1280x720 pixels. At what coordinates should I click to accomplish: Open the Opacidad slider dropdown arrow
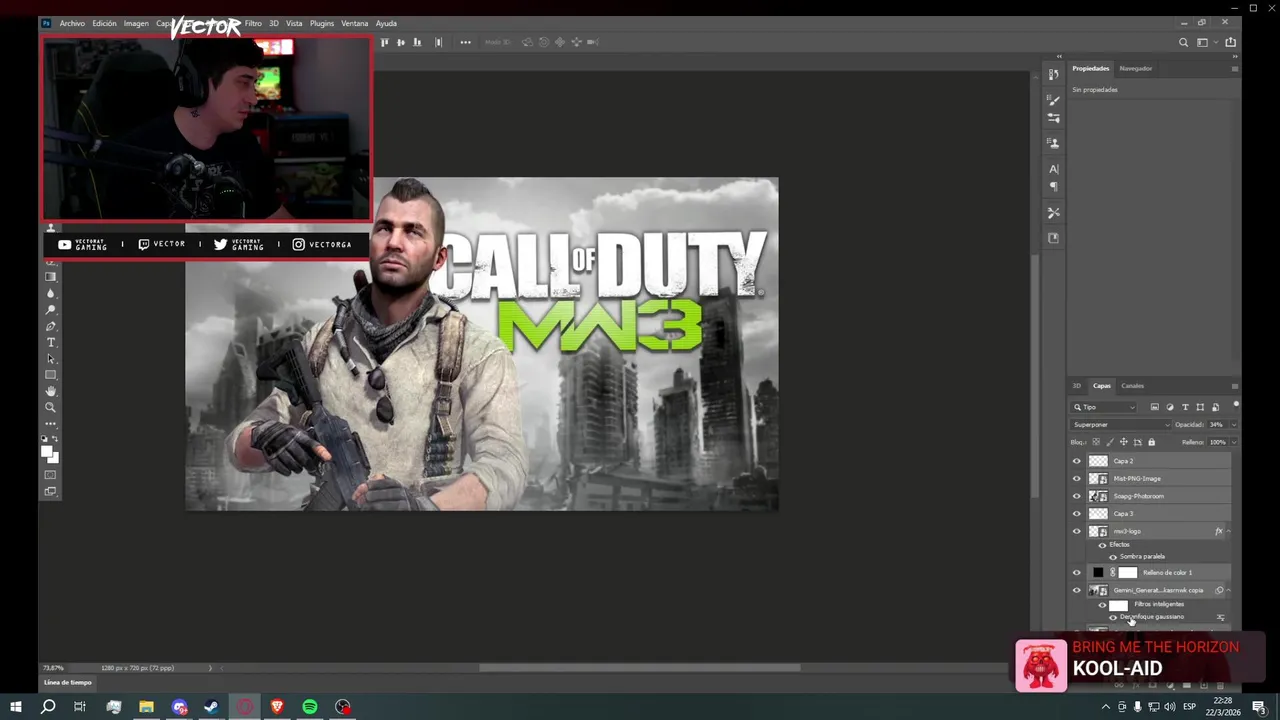1233,425
